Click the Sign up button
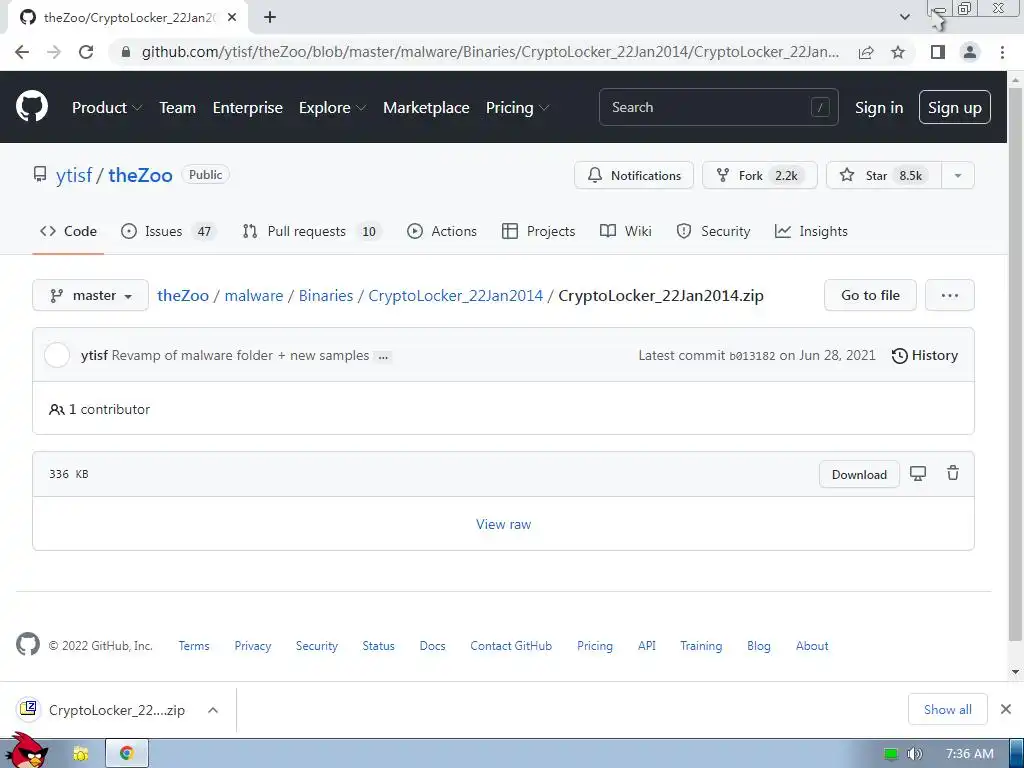 click(954, 107)
